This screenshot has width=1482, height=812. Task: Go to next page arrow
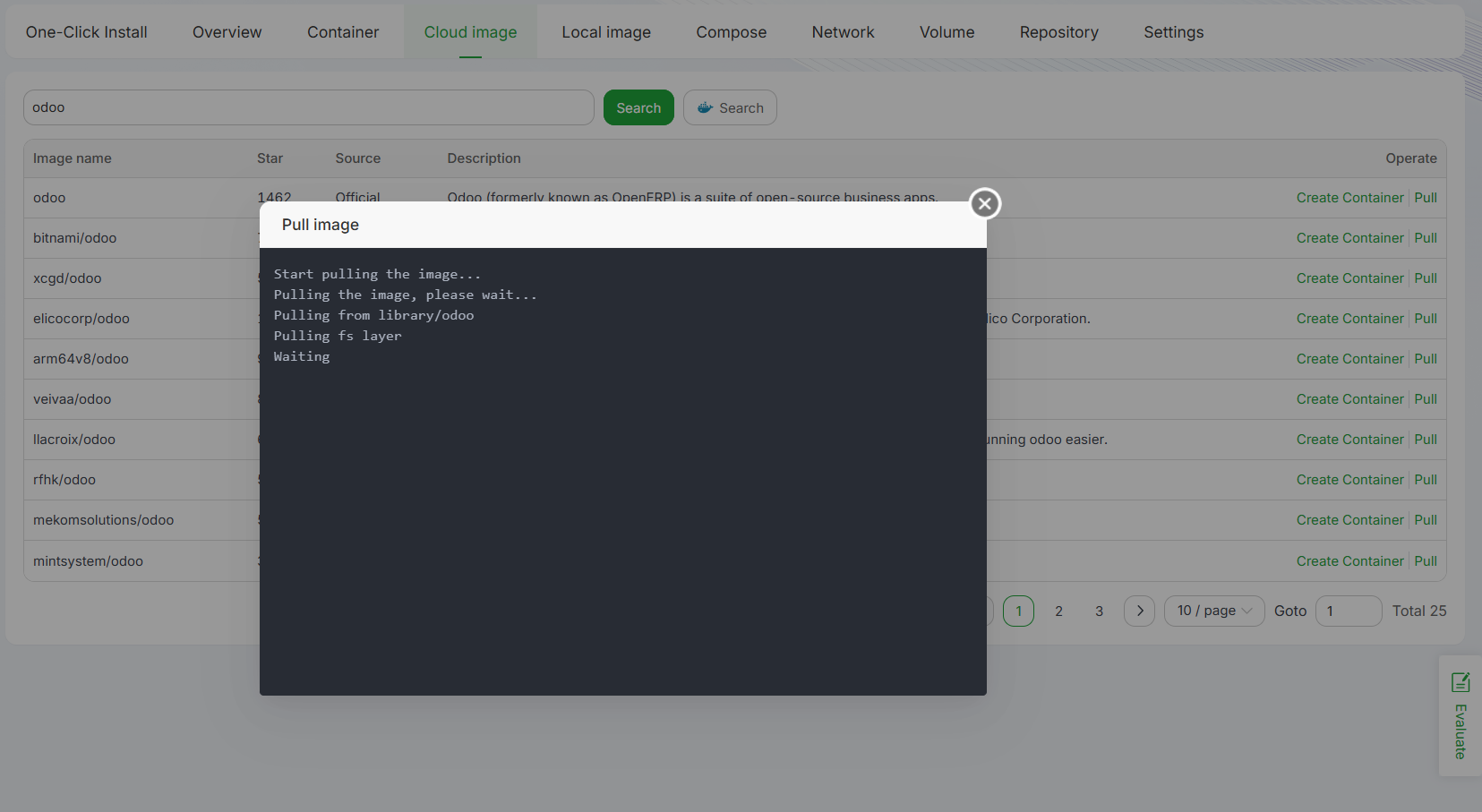[1139, 611]
